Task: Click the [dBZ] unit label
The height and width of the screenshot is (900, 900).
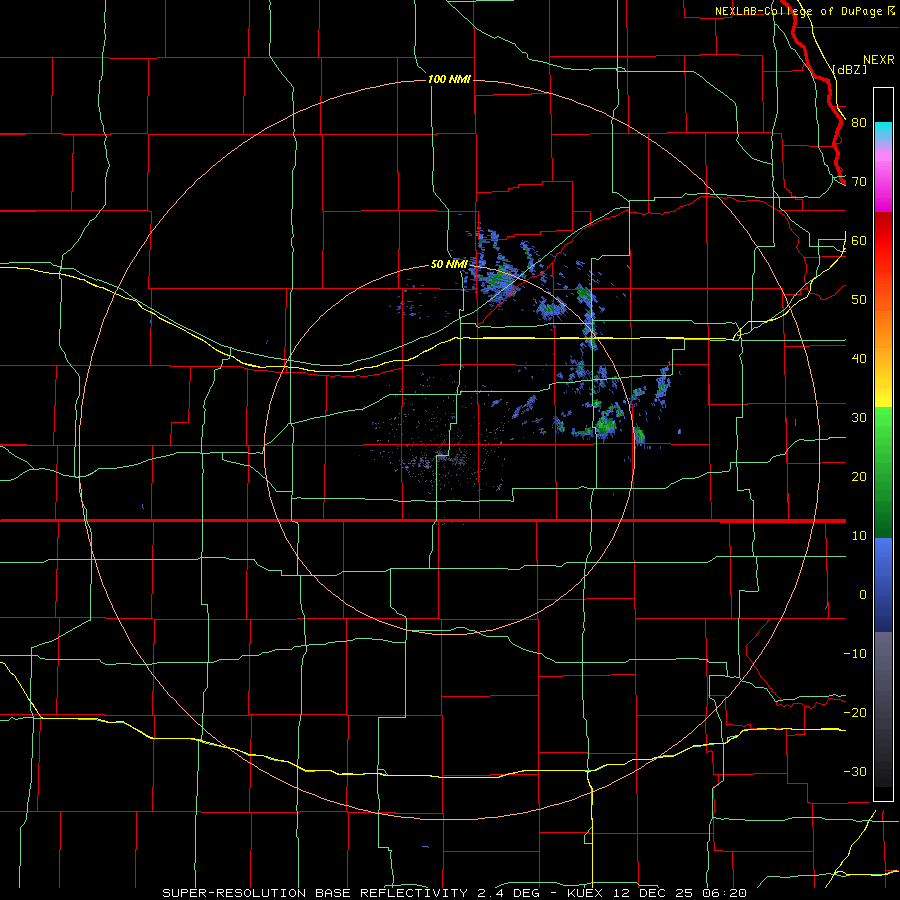Action: coord(849,69)
